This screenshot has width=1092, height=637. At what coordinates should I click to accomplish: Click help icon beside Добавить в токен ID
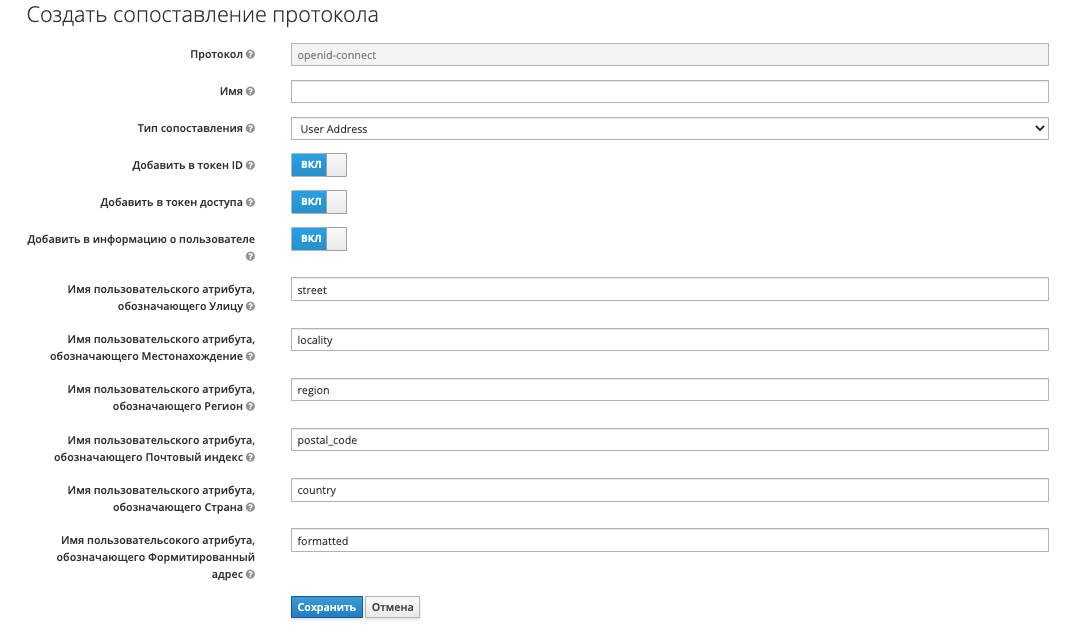[x=250, y=166]
